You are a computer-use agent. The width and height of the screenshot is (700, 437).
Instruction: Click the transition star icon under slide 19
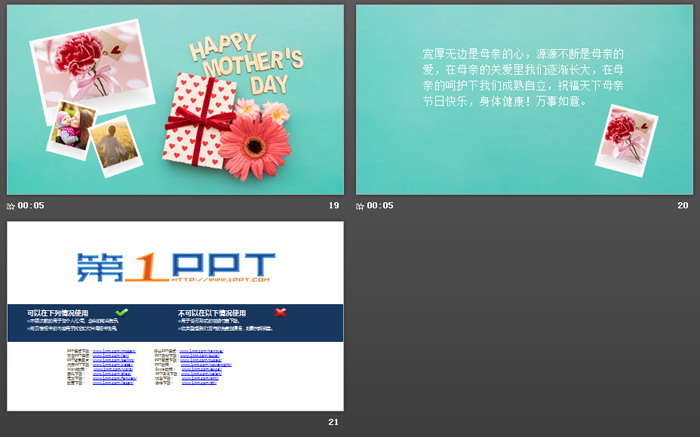[x=11, y=206]
